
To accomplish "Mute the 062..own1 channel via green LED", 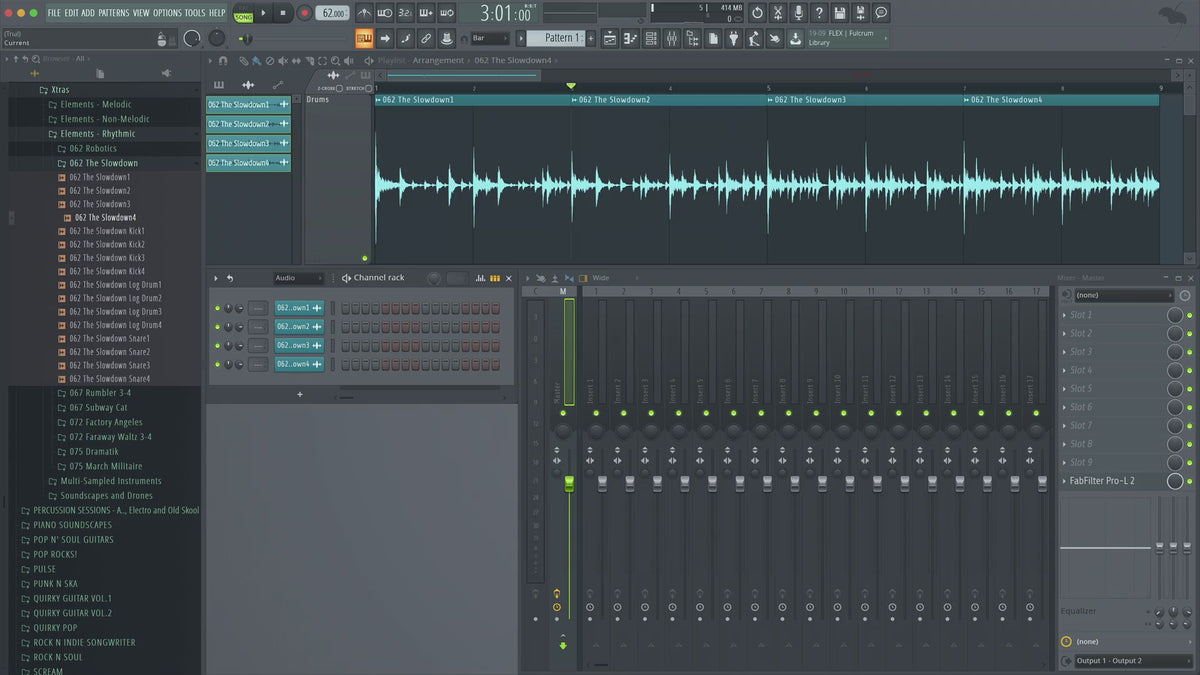I will pos(217,308).
